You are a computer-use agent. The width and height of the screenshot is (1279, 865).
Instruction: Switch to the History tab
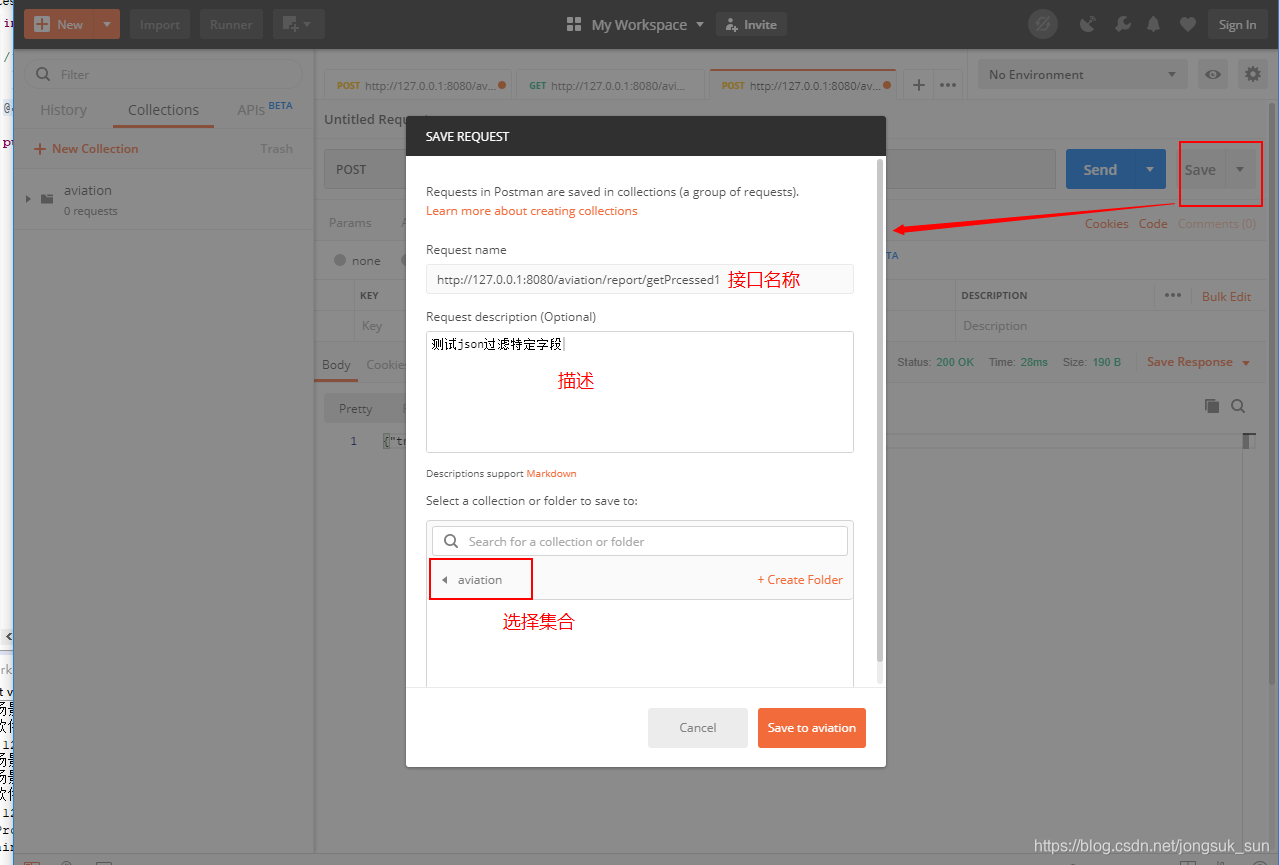pyautogui.click(x=63, y=110)
